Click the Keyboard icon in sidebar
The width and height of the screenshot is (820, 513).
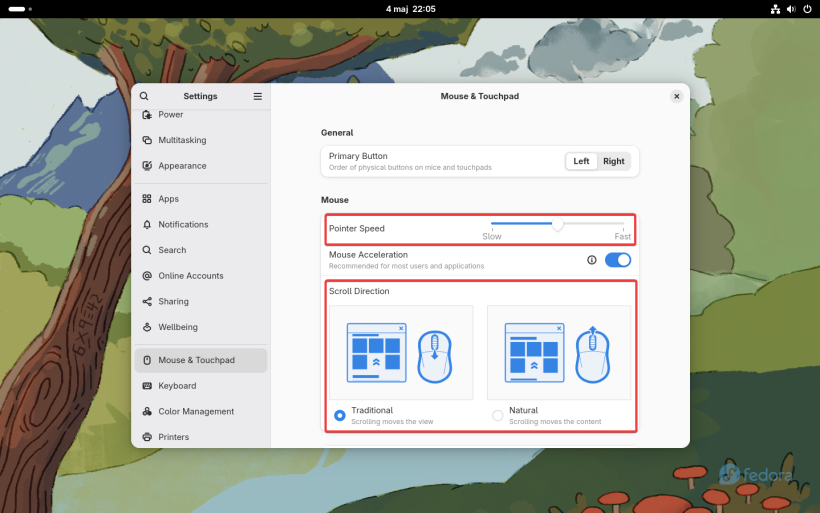point(147,385)
